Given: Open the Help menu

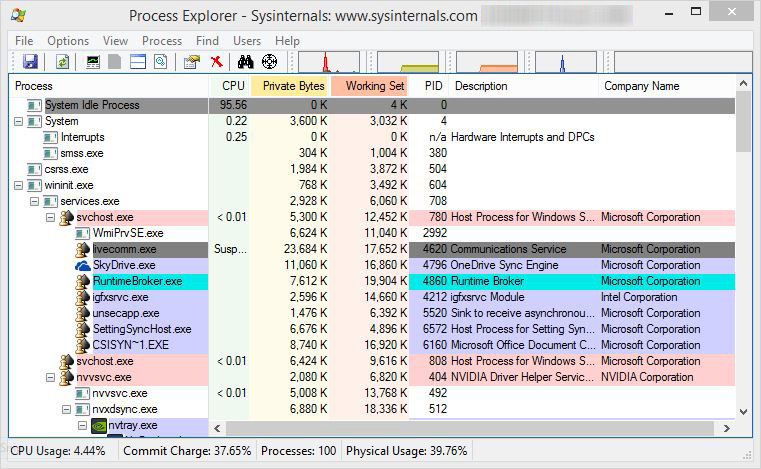Looking at the screenshot, I should (x=287, y=41).
